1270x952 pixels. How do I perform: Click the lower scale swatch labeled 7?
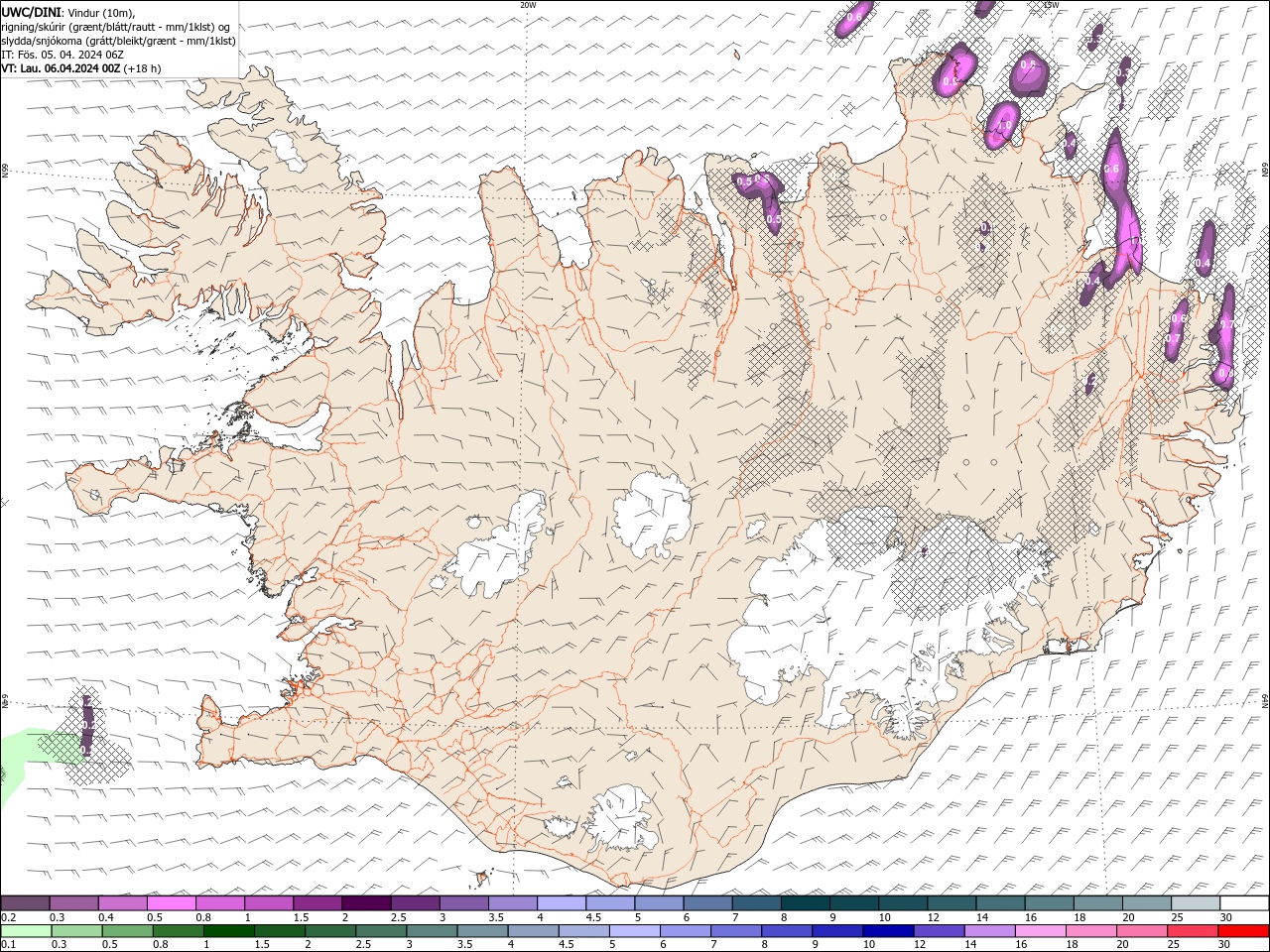click(737, 931)
